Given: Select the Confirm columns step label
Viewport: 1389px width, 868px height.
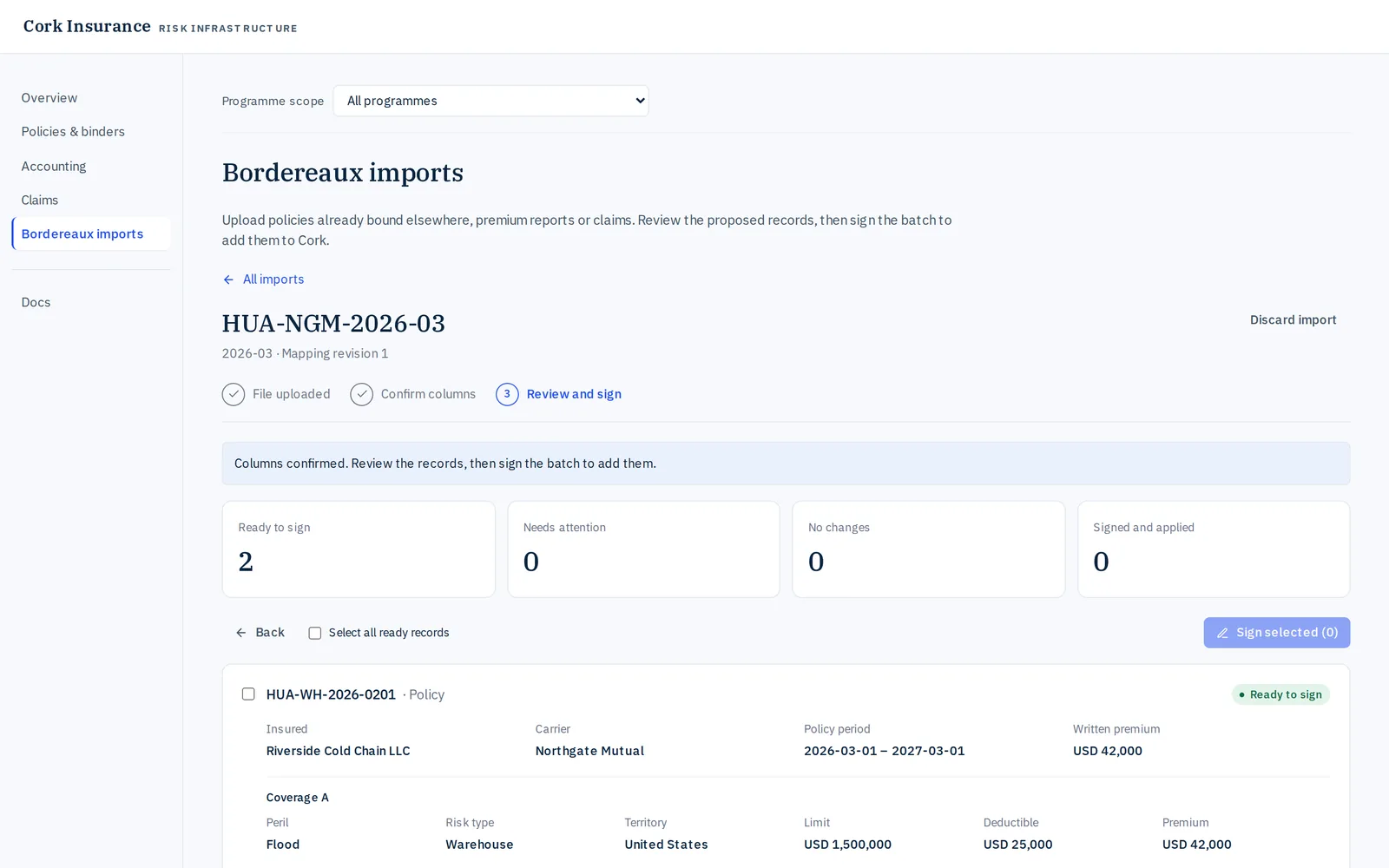Looking at the screenshot, I should [428, 394].
